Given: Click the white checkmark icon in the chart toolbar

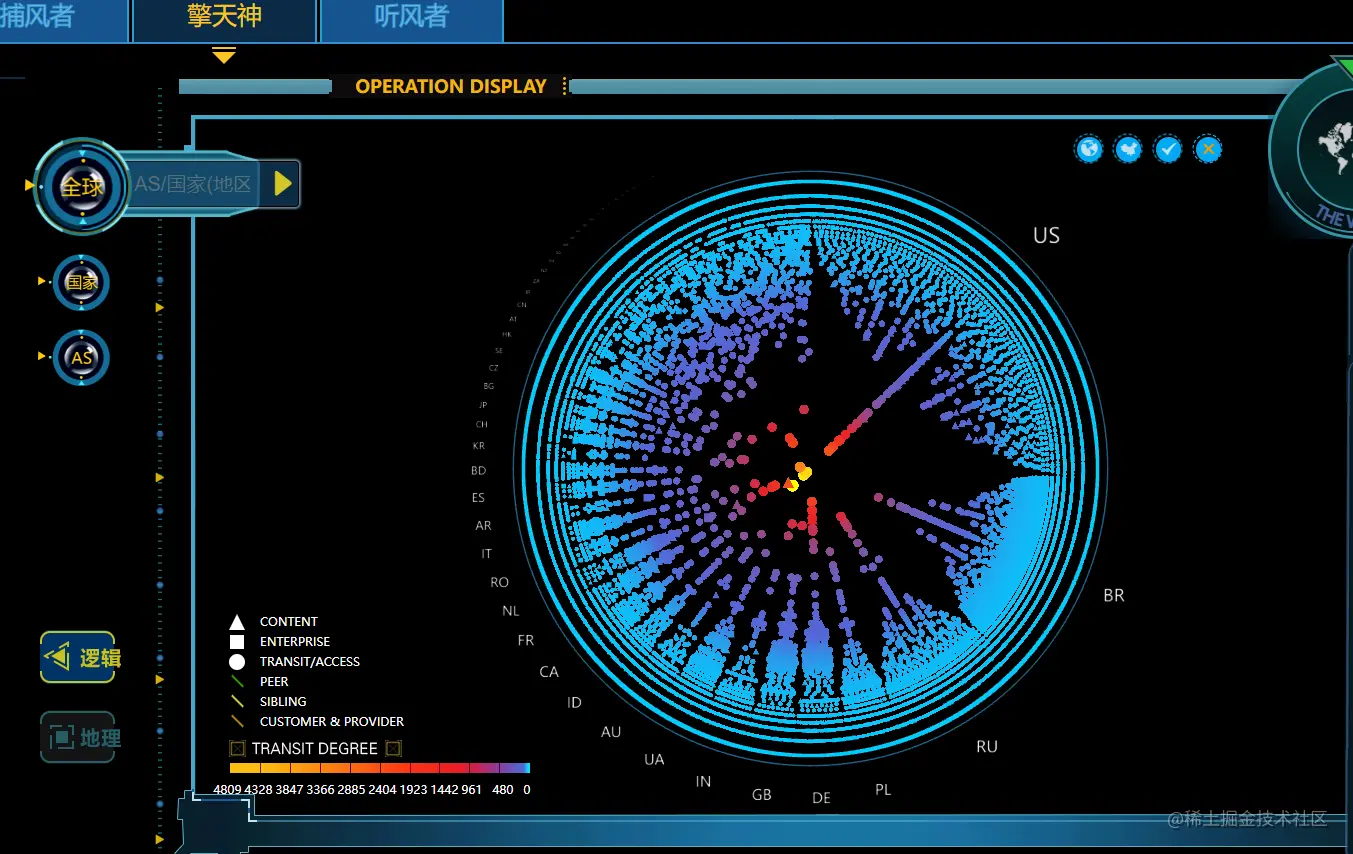Looking at the screenshot, I should [1168, 149].
